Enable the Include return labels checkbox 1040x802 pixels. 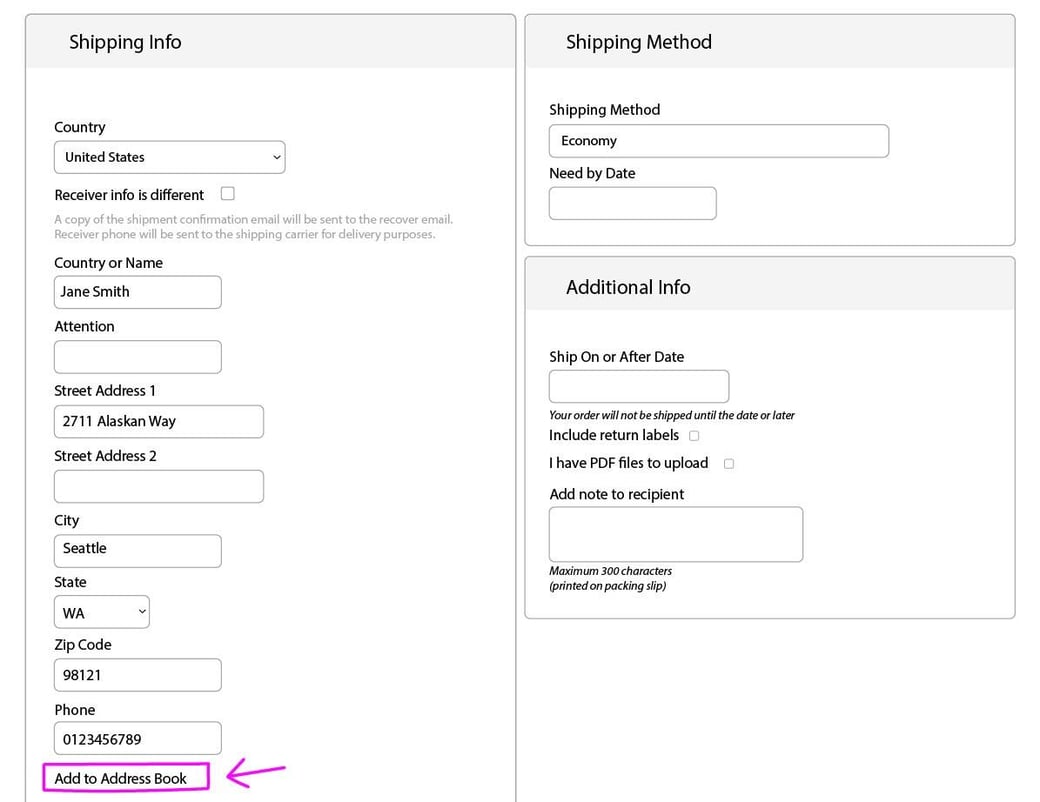point(694,436)
